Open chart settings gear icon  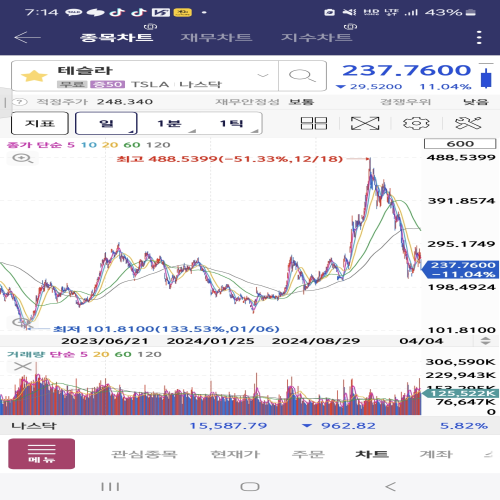click(x=416, y=123)
